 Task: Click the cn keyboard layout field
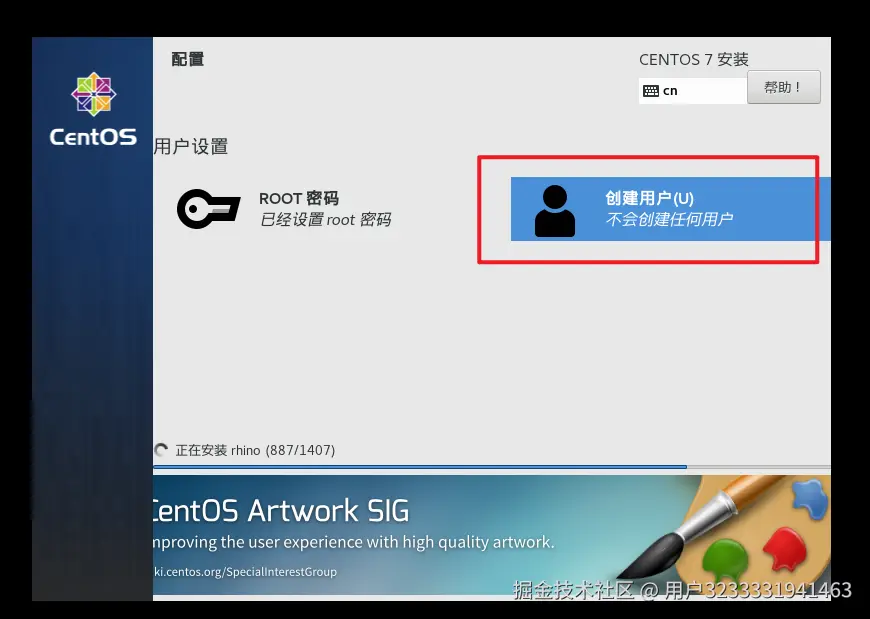coord(692,91)
